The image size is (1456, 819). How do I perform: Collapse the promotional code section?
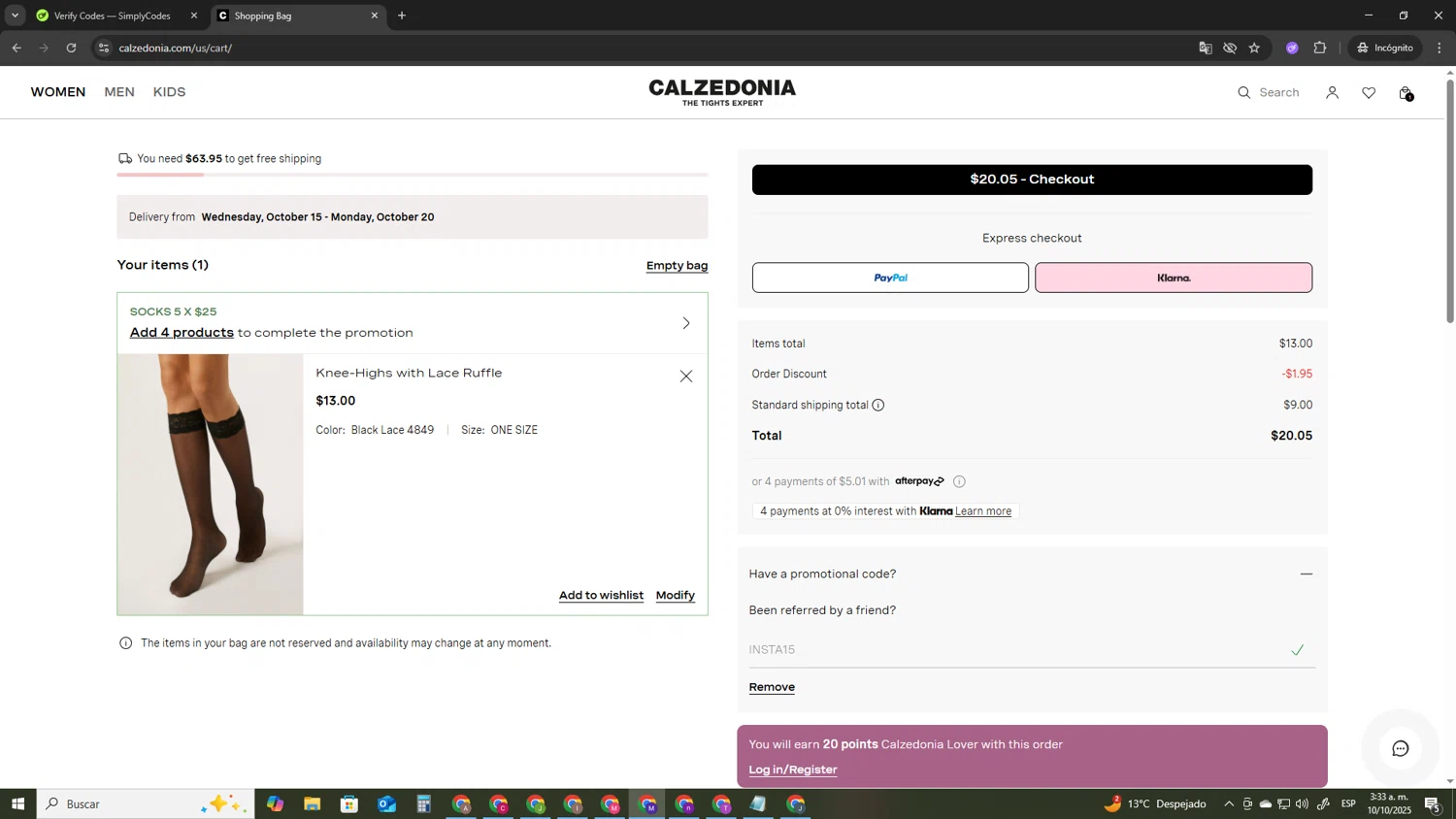tap(1307, 574)
